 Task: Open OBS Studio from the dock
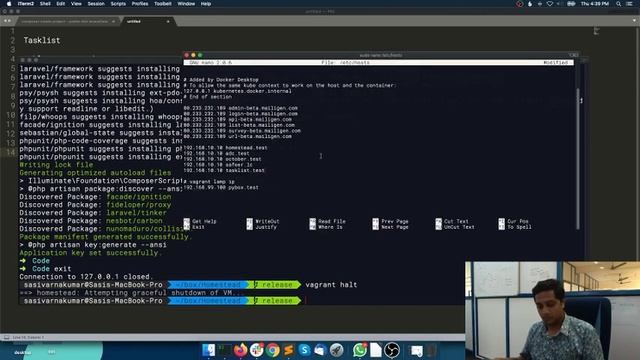tap(392, 350)
